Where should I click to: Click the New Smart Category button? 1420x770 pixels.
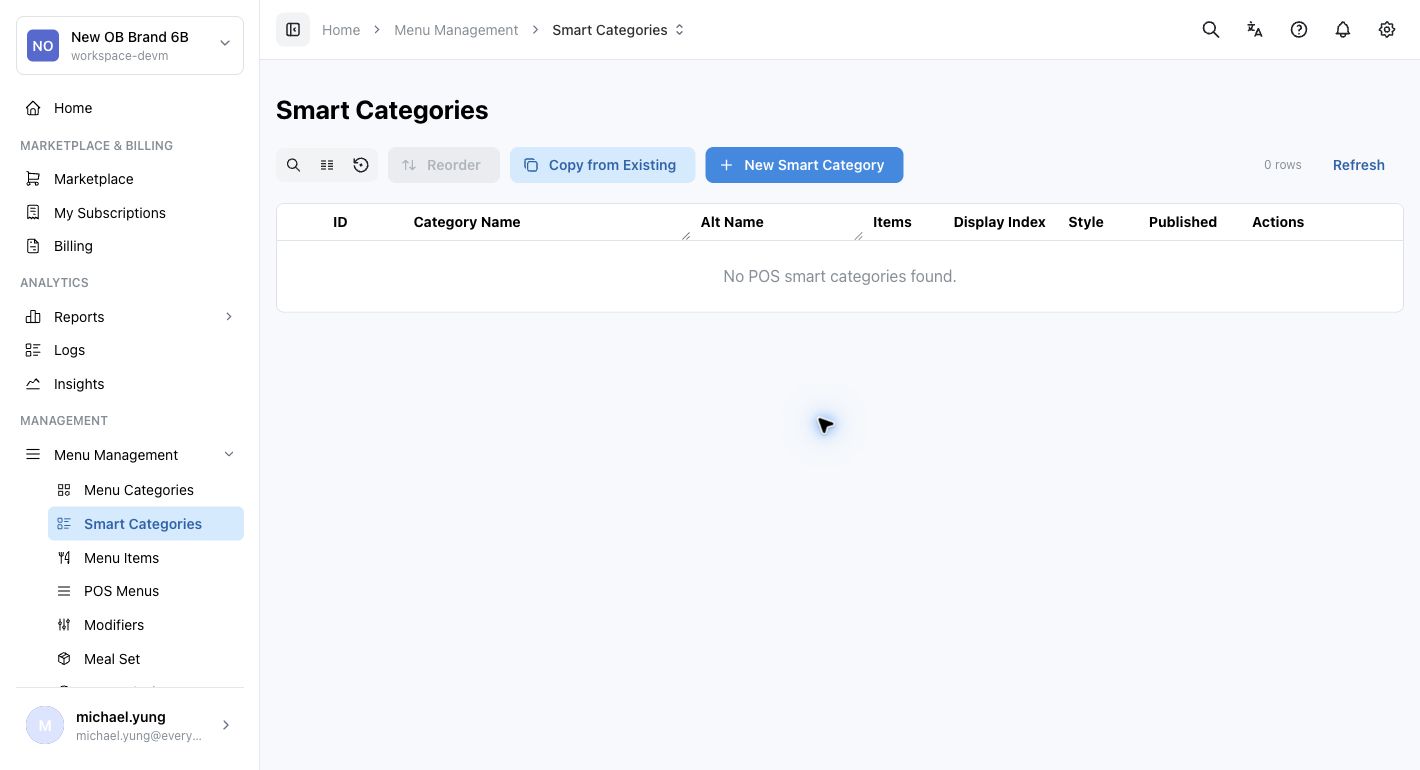coord(804,165)
